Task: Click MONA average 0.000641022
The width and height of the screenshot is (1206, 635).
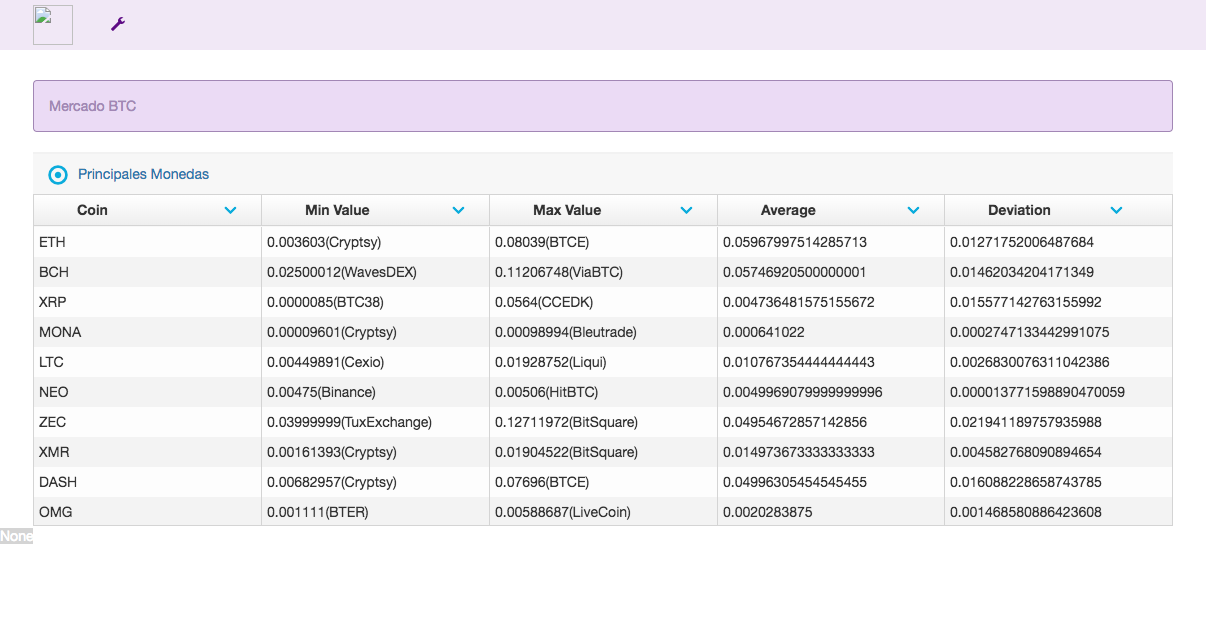Action: point(764,332)
